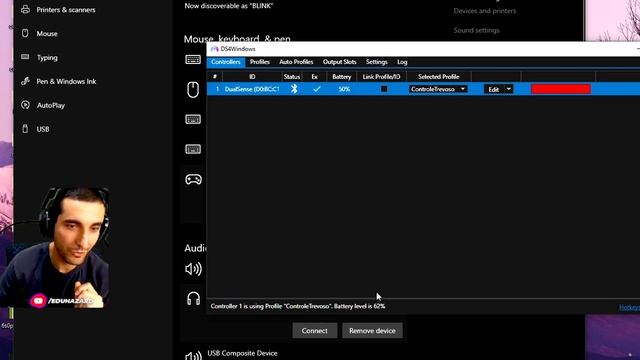This screenshot has width=640, height=360.
Task: Click status bar text about Controller 1 profile
Action: tap(298, 306)
